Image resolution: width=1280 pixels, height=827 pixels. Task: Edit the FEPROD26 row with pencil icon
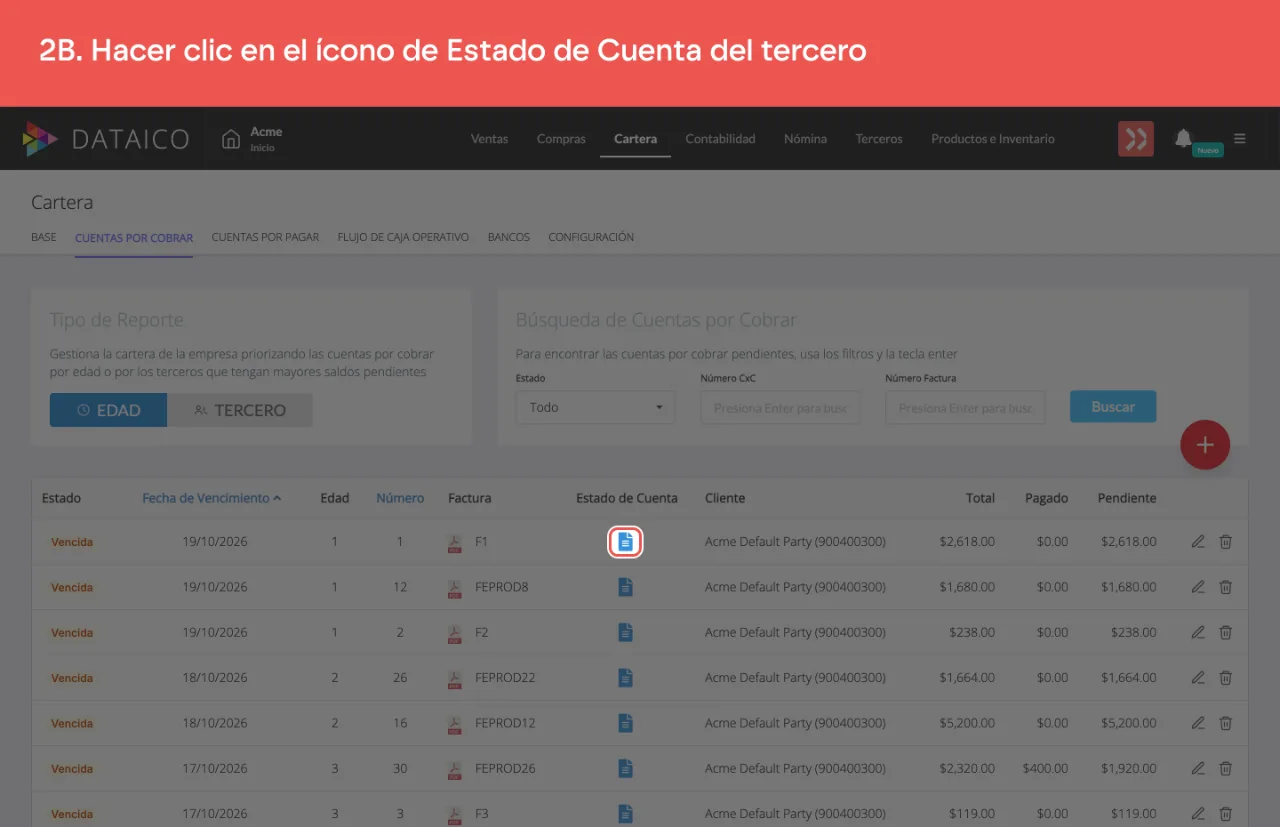click(1198, 768)
